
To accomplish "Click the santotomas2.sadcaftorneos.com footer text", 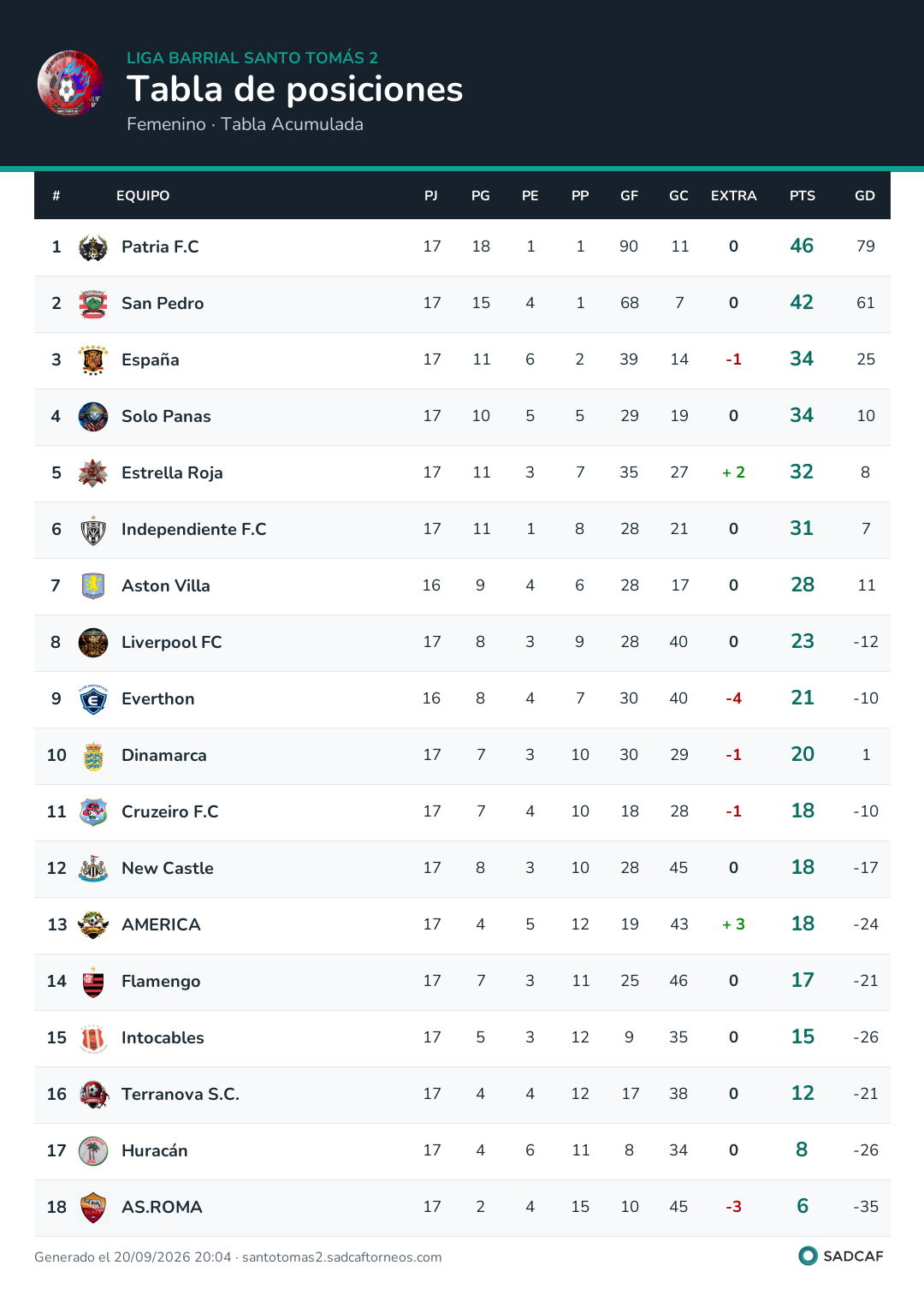I will coord(342,1257).
